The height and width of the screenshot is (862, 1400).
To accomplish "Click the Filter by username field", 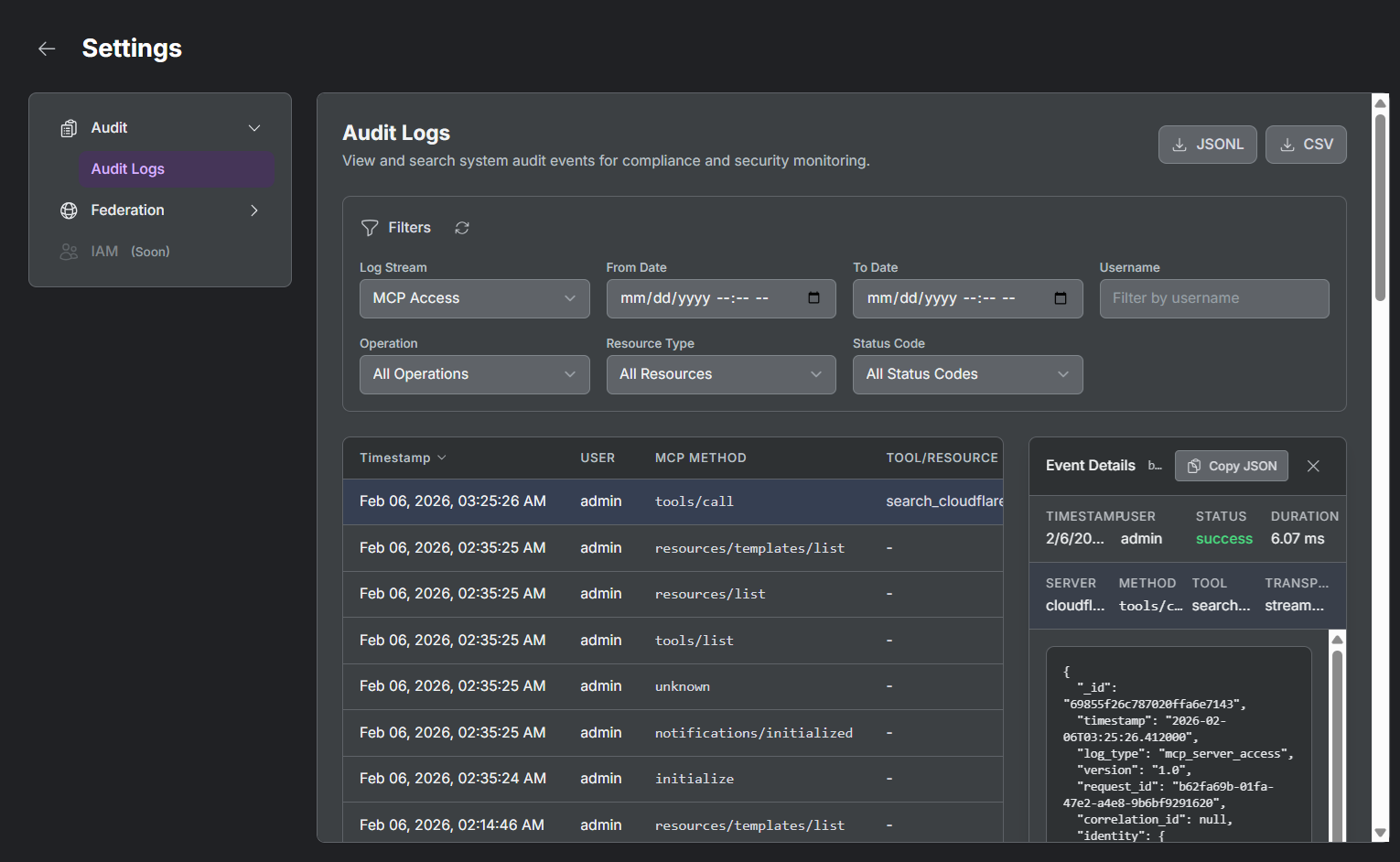I will coord(1214,298).
